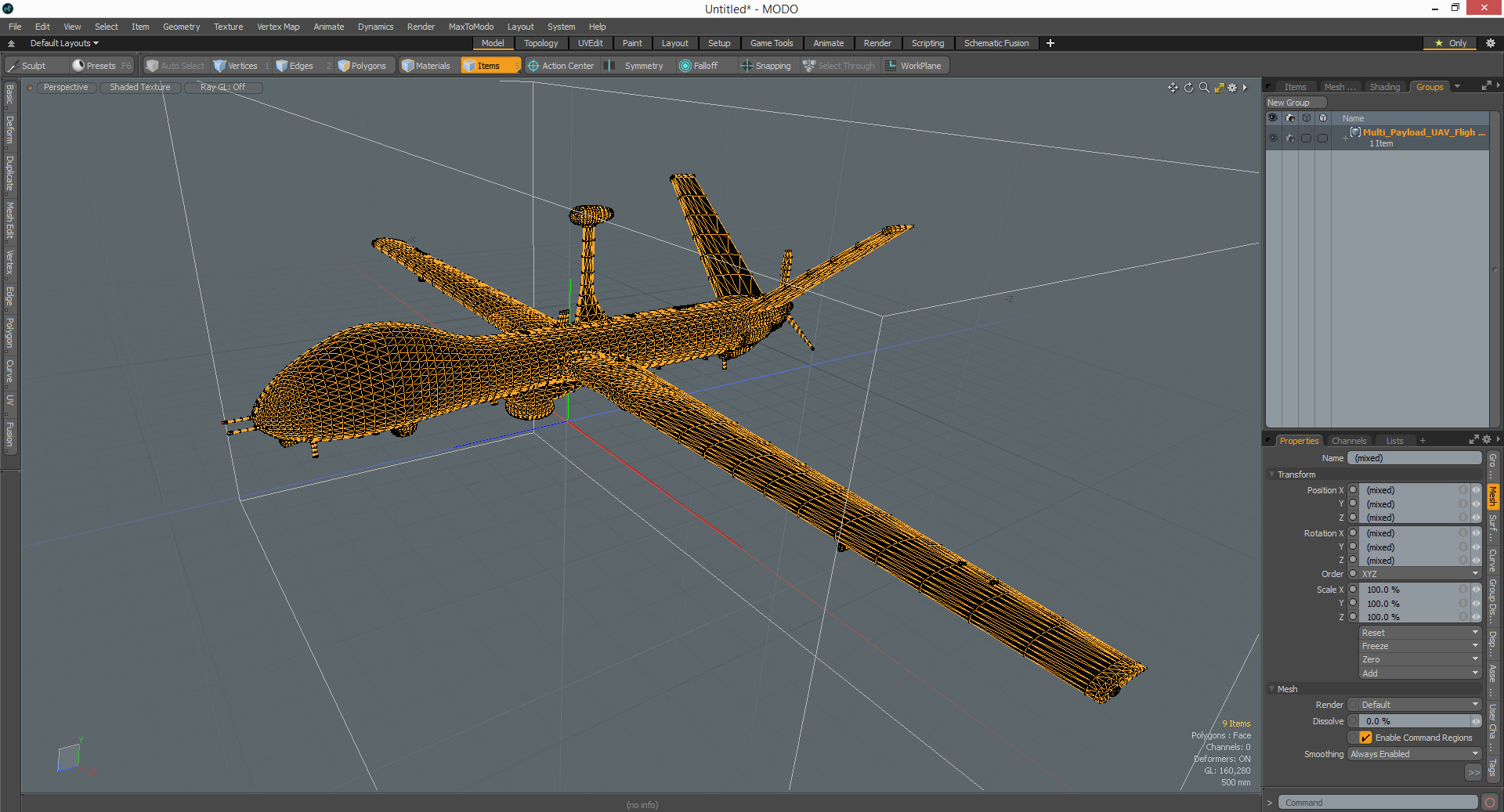Open the WorkPlane options
Viewport: 1504px width, 812px height.
[915, 66]
